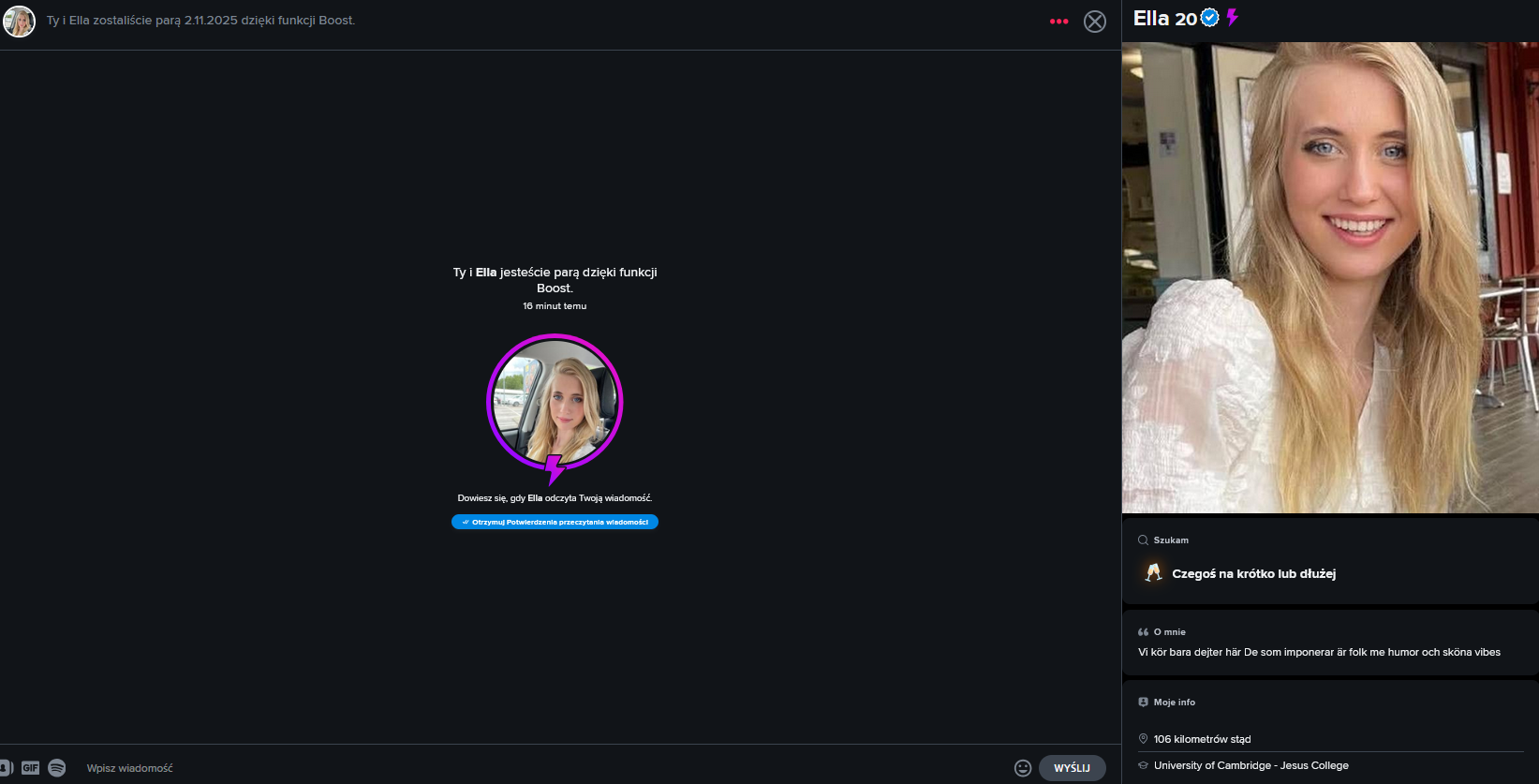Click the "Ella 20" profile name

(1165, 19)
